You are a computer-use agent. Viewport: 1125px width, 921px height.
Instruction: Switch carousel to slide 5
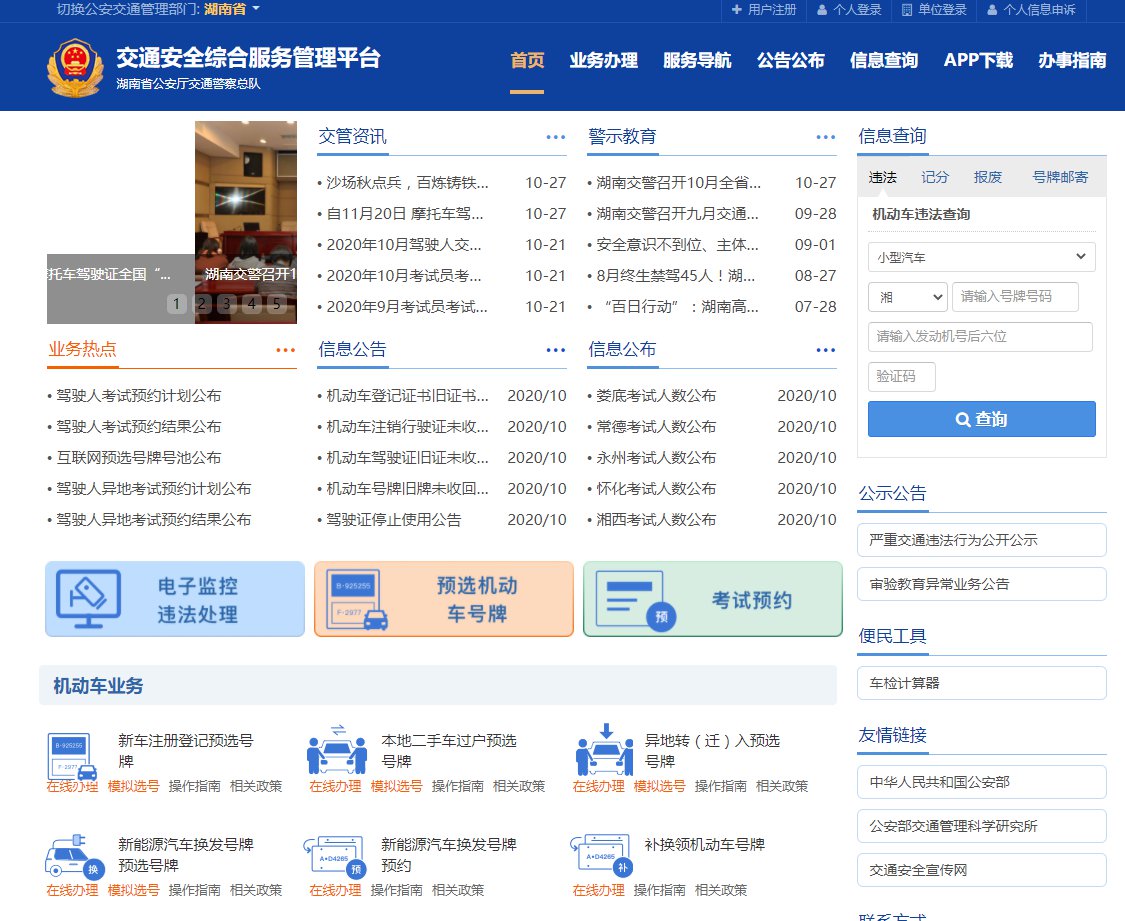point(276,304)
